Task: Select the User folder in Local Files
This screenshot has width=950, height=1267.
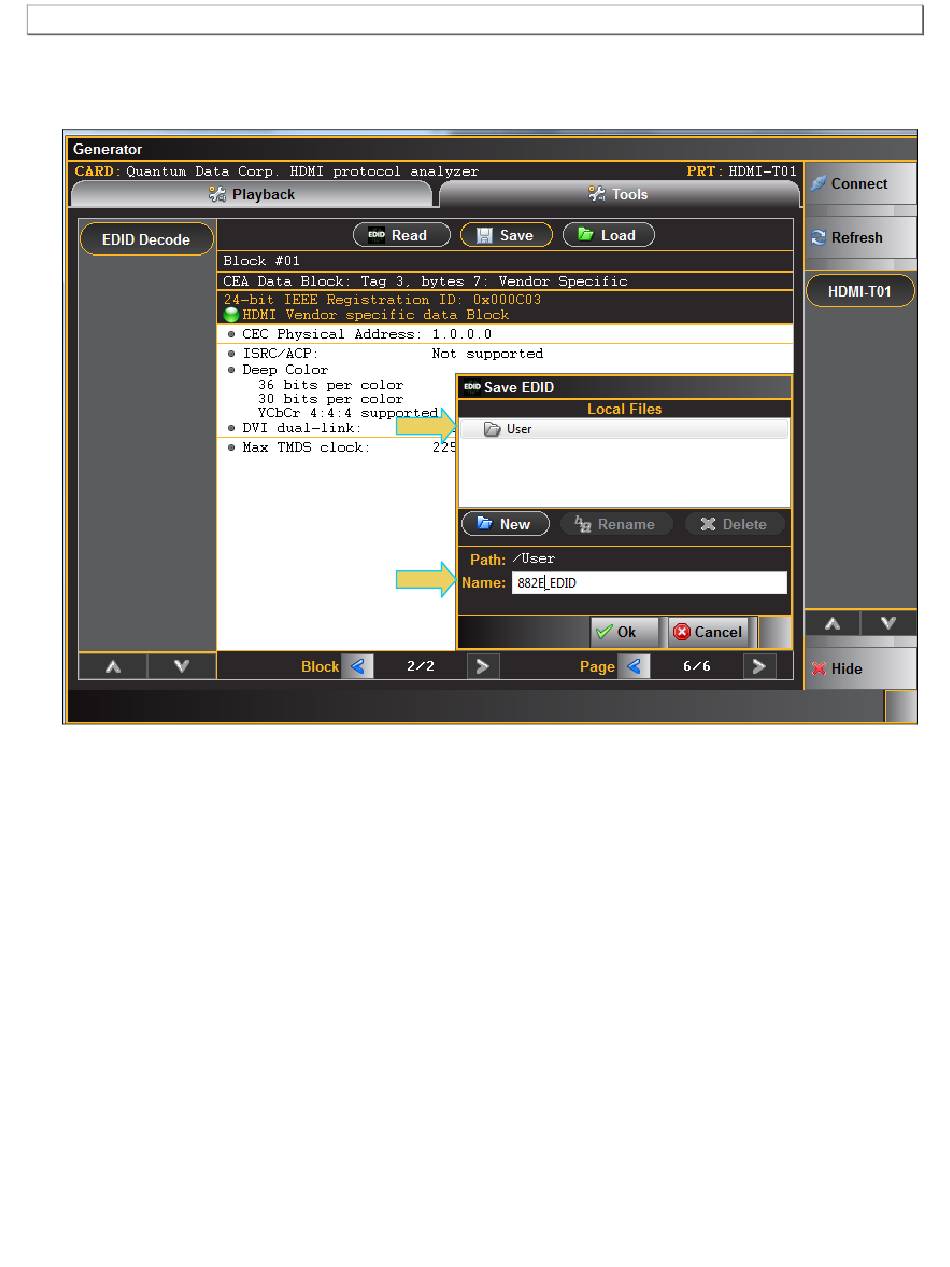Action: pos(624,429)
